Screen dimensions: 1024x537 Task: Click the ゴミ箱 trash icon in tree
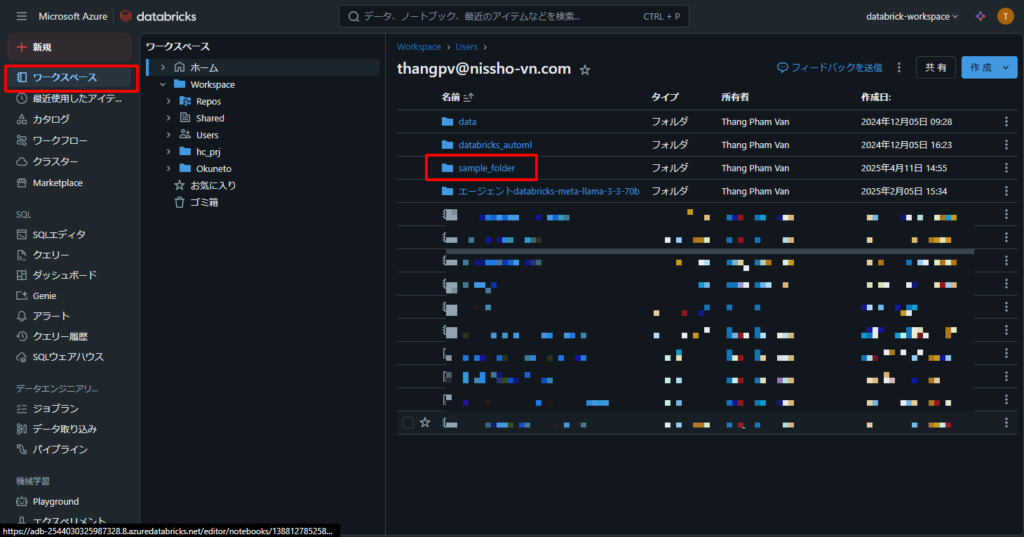click(180, 203)
